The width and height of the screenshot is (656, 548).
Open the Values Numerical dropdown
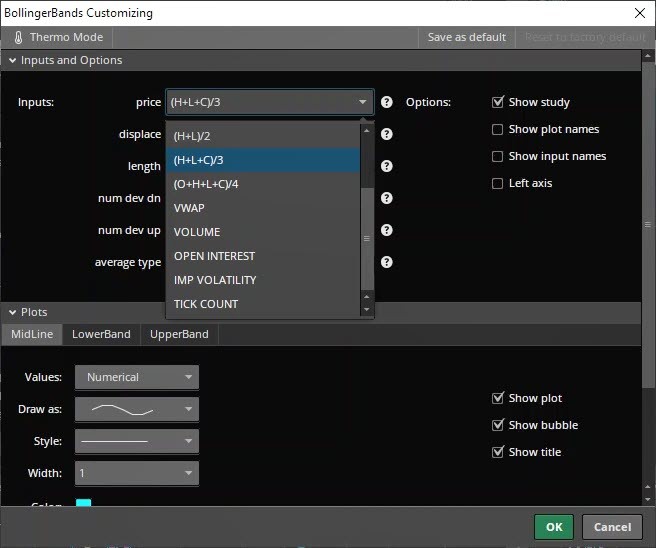[137, 377]
